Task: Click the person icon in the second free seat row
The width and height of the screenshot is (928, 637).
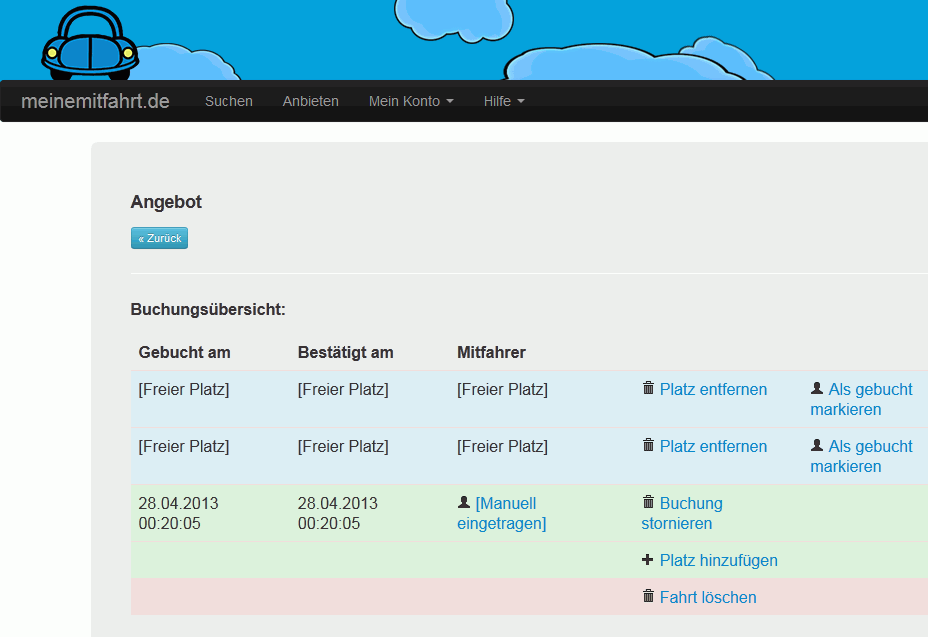Action: pyautogui.click(x=817, y=446)
